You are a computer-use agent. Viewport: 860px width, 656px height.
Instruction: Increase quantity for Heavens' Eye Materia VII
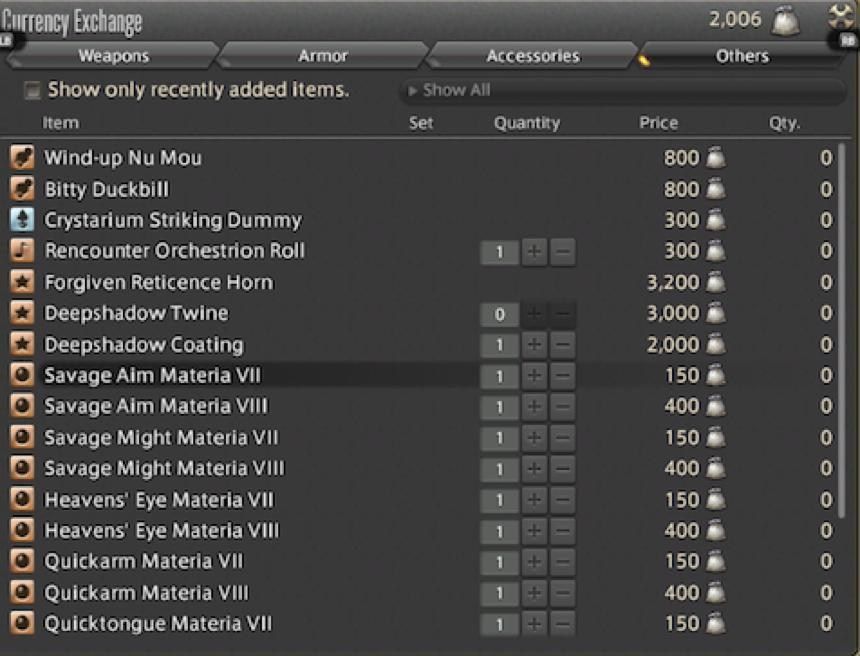534,501
